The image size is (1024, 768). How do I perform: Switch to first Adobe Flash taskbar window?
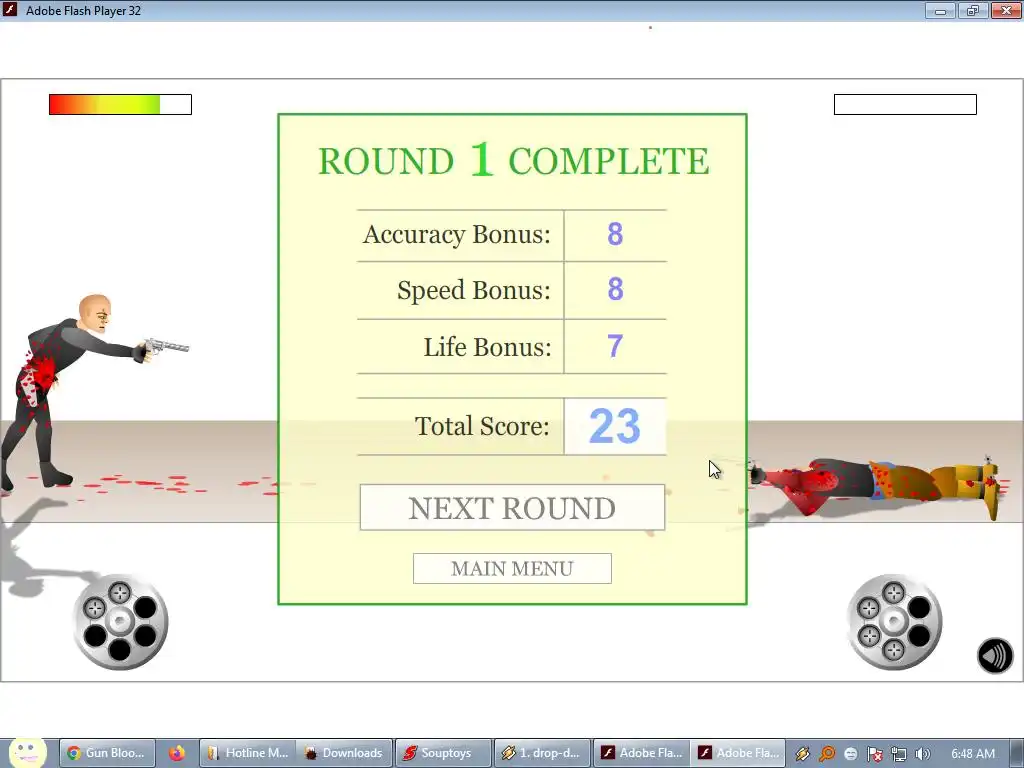(x=641, y=753)
